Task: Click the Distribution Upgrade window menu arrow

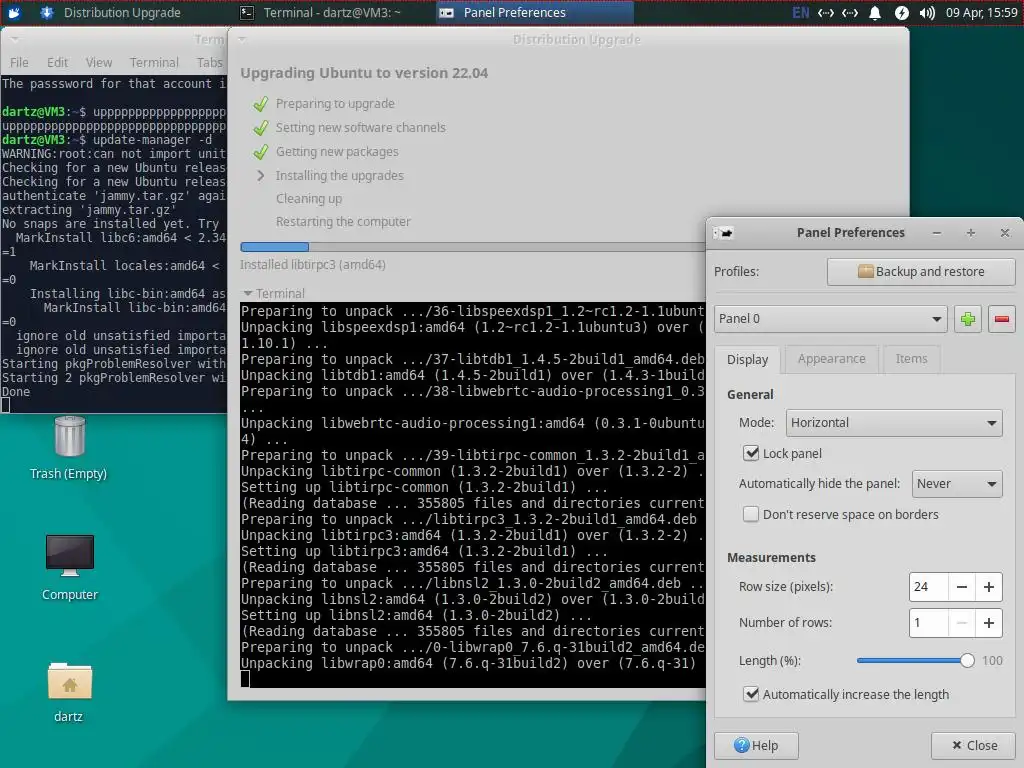Action: pos(242,39)
